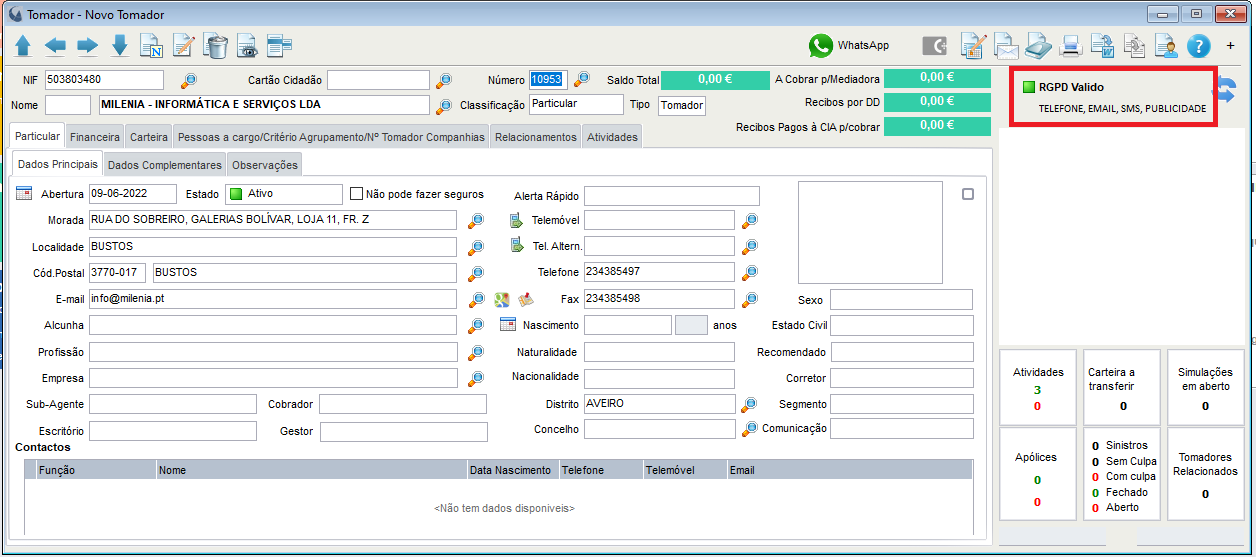The width and height of the screenshot is (1256, 557).
Task: Open document with person icon
Action: pos(1166,46)
